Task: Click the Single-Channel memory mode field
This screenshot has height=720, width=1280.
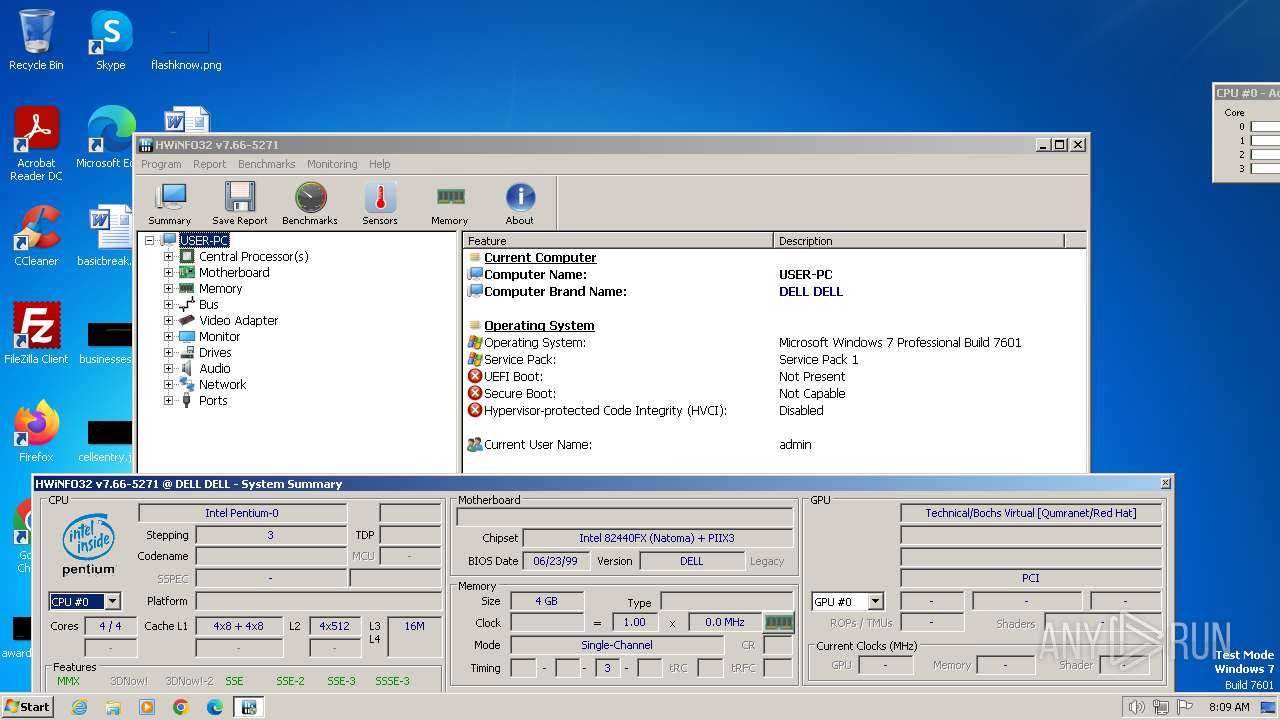Action: coord(618,645)
